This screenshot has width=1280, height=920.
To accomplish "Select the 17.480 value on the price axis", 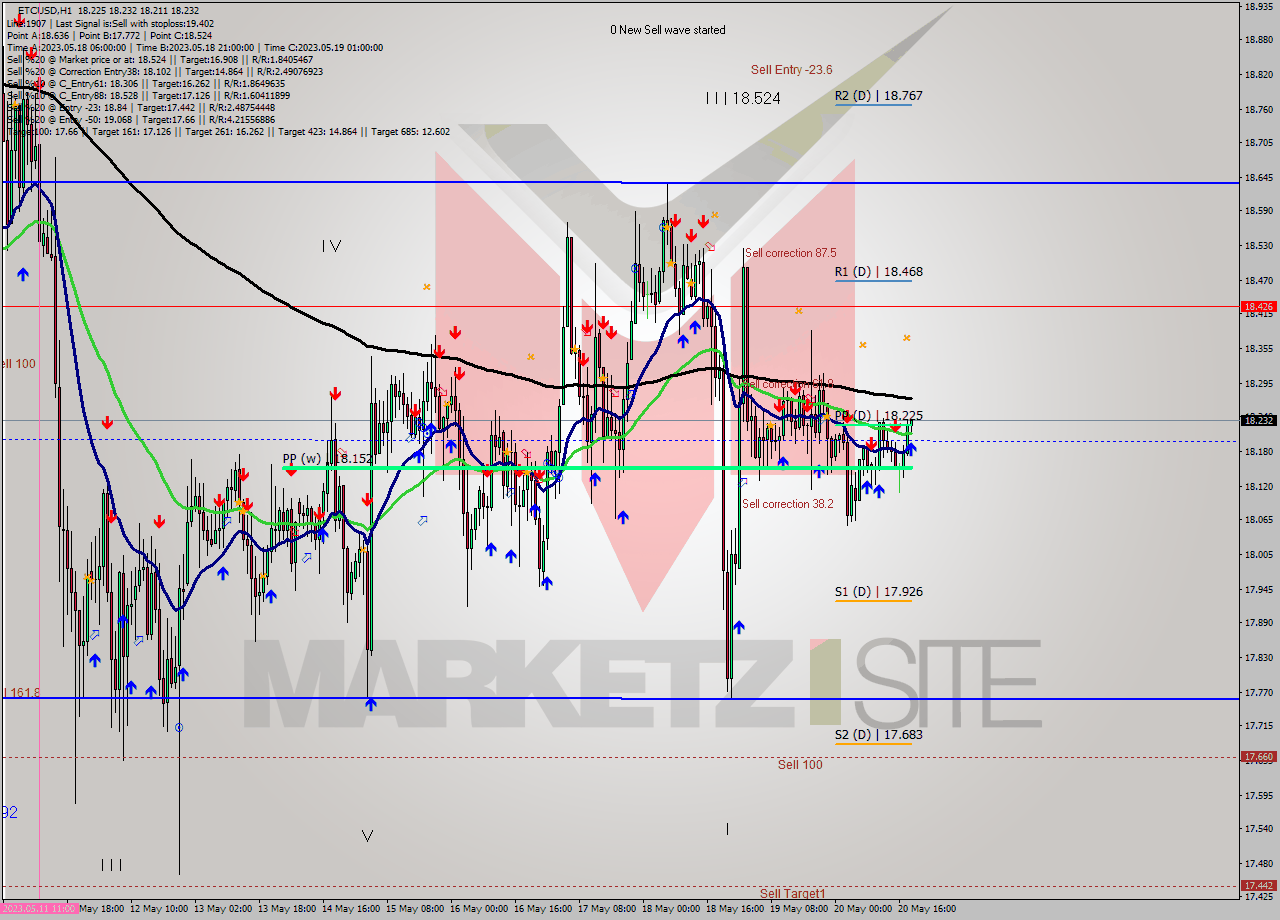I will click(x=1258, y=863).
